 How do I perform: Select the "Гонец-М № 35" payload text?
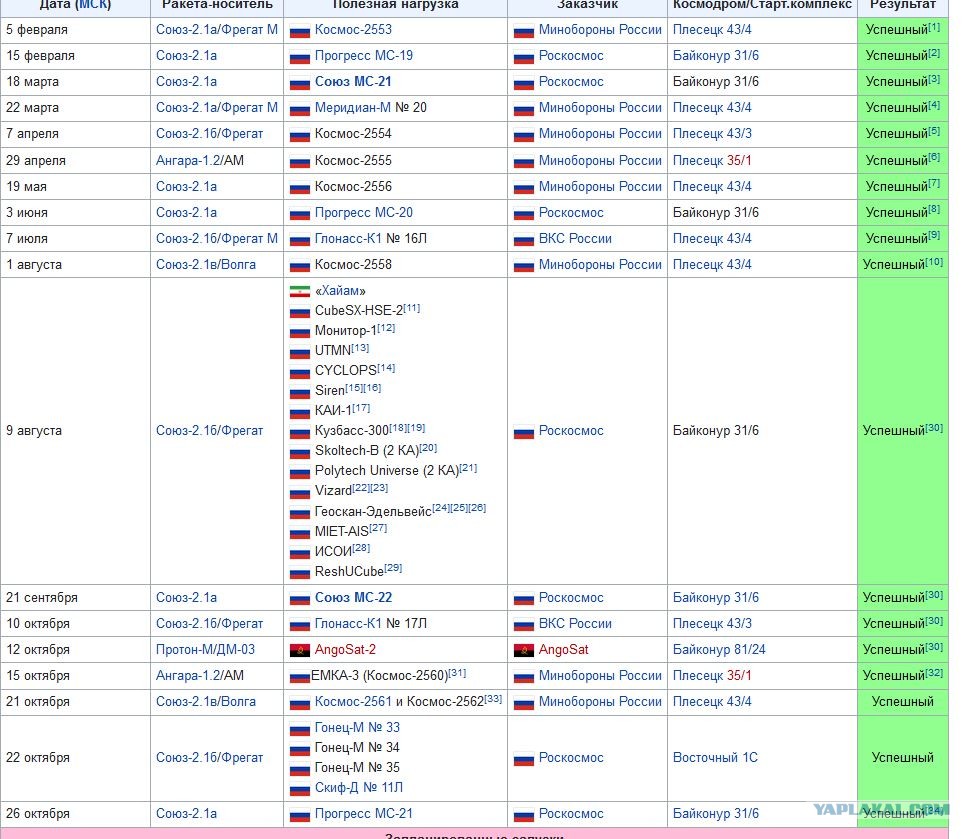[x=357, y=767]
